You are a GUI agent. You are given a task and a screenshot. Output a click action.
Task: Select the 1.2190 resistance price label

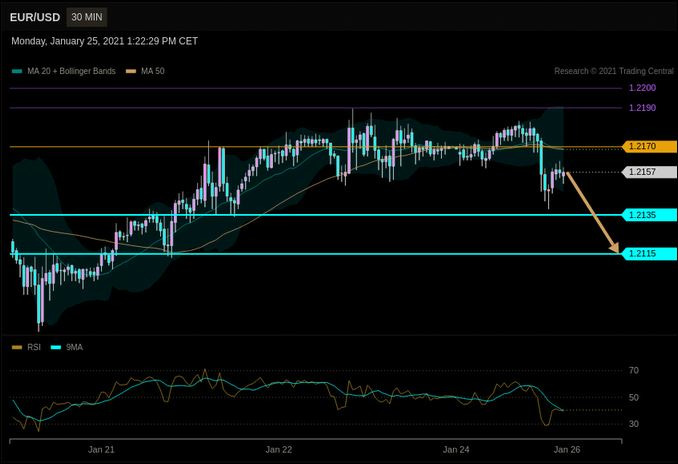click(x=642, y=108)
